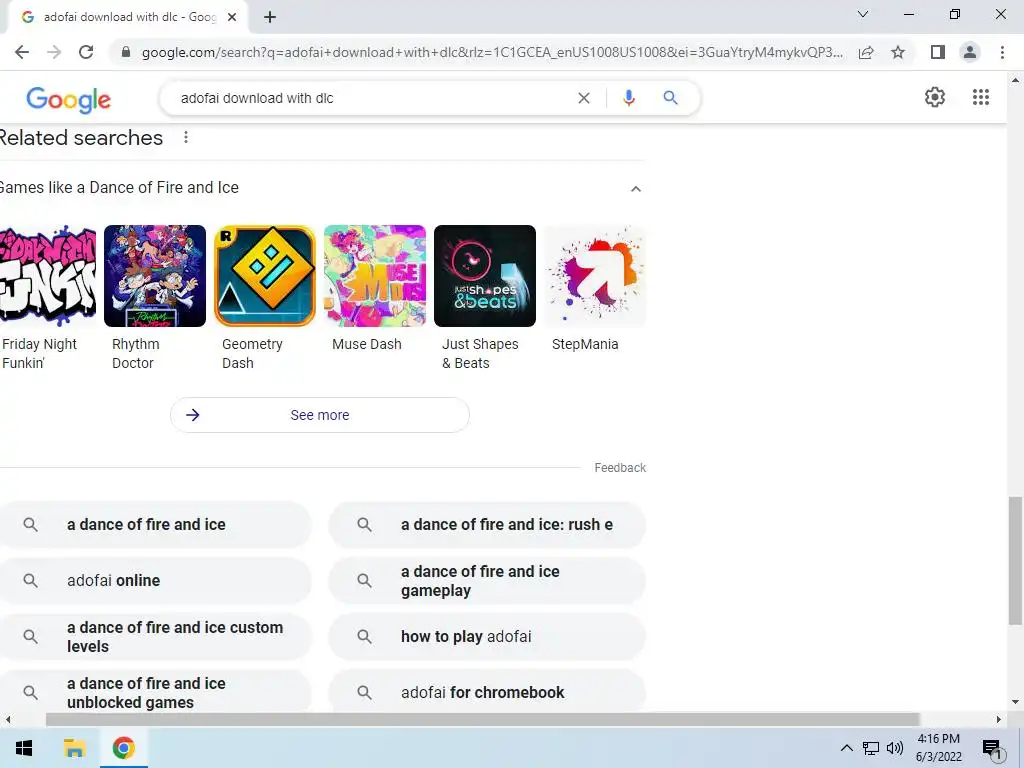This screenshot has width=1024, height=768.
Task: Click the See more button
Action: point(320,415)
